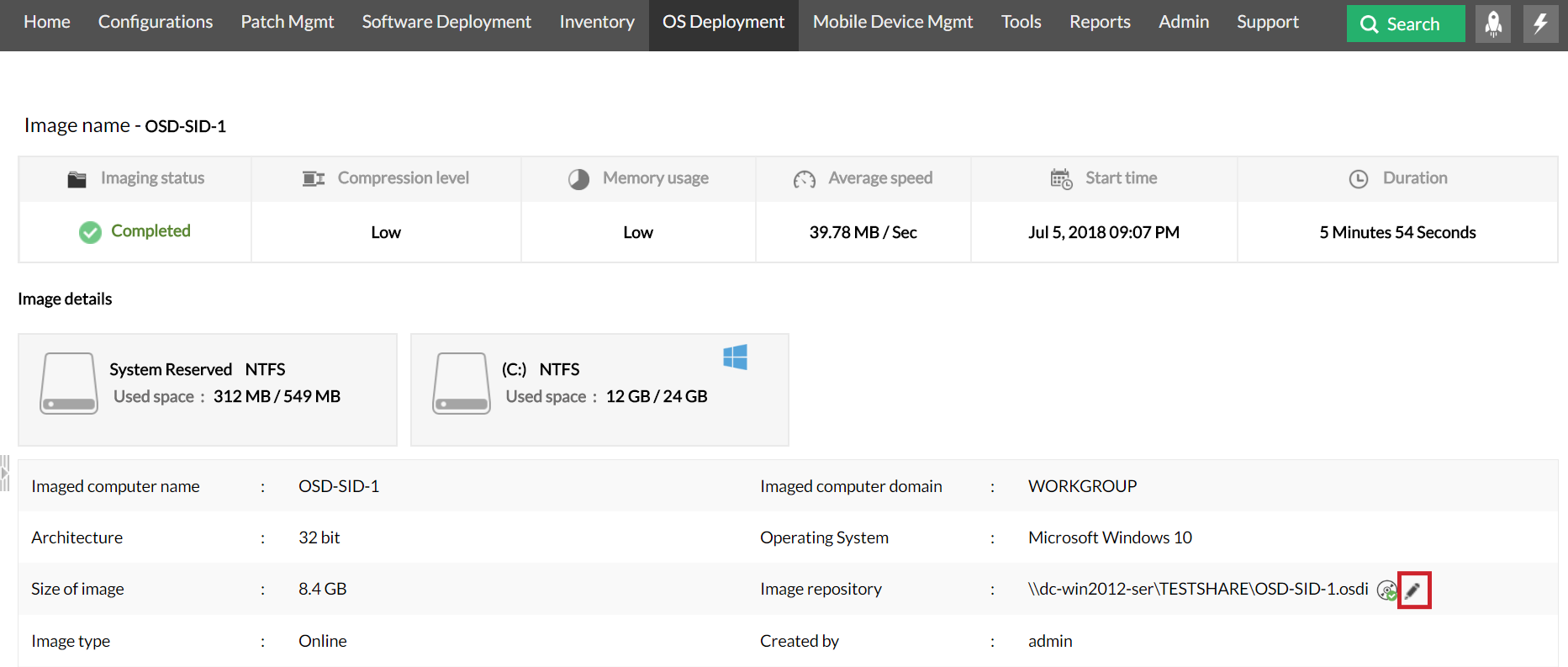The width and height of the screenshot is (1568, 667).
Task: Go to the Software Deployment tab
Action: [446, 22]
